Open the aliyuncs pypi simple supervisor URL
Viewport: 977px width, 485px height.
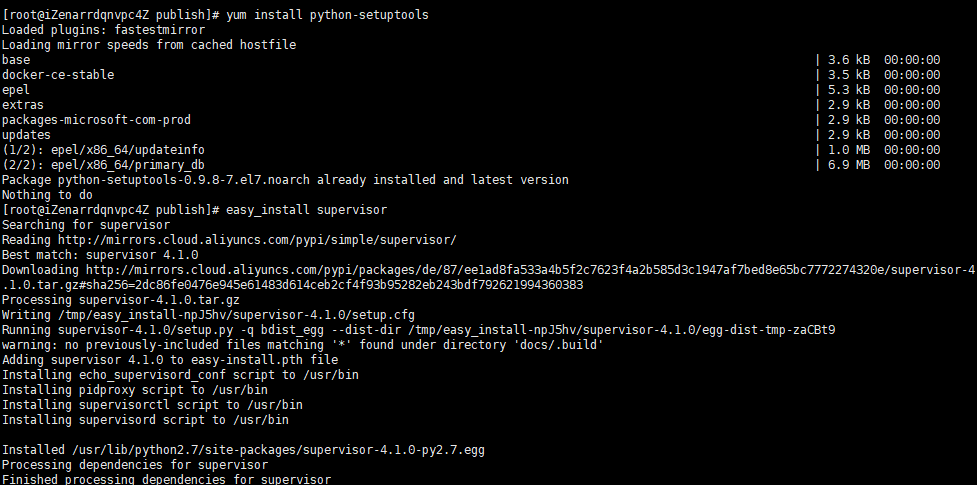click(x=257, y=240)
